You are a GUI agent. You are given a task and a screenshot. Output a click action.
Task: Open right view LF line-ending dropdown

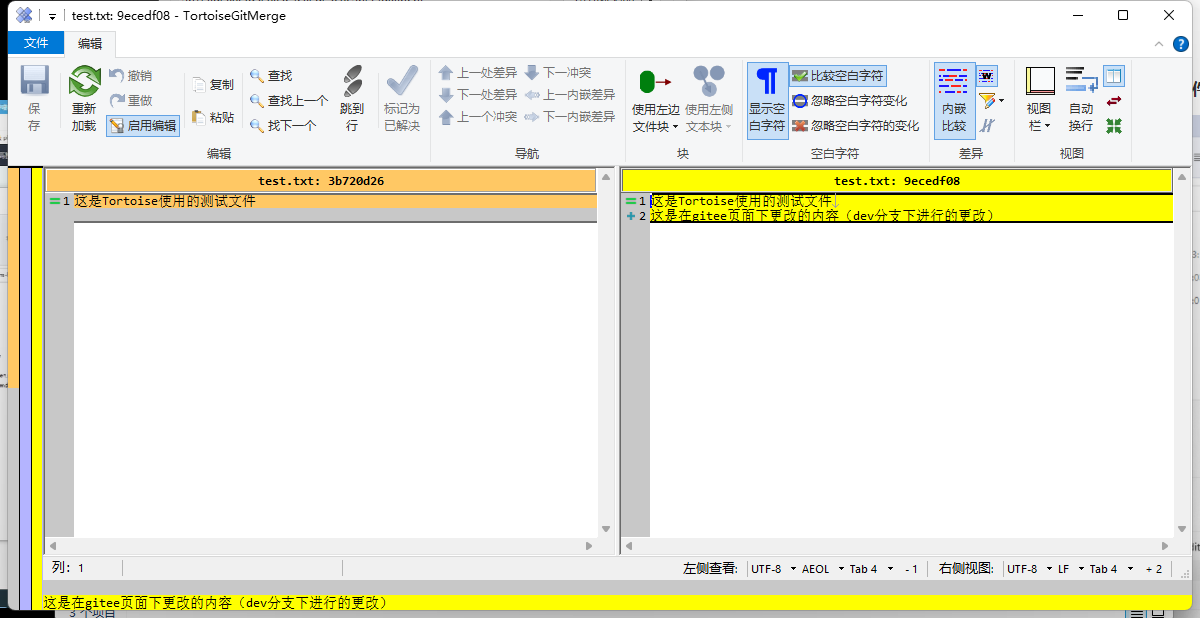click(1070, 569)
